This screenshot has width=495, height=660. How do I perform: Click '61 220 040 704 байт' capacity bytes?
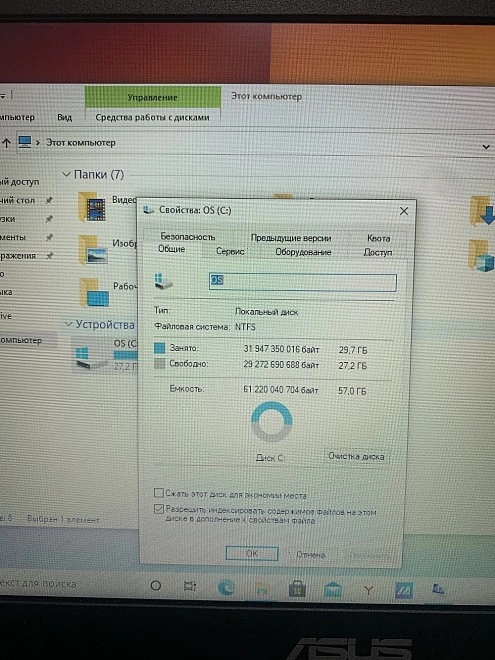[x=280, y=390]
